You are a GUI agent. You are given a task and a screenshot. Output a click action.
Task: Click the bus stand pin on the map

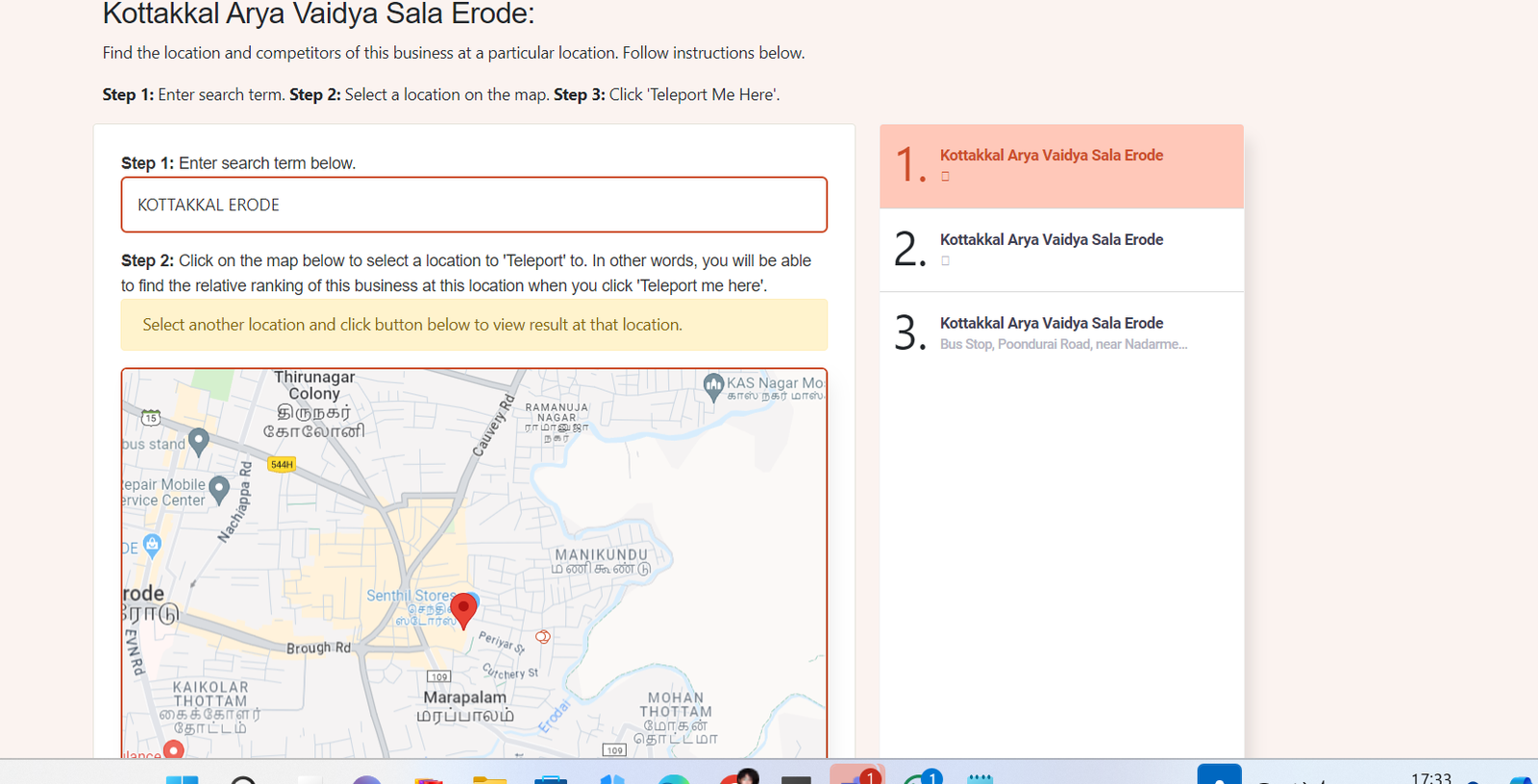click(x=199, y=442)
